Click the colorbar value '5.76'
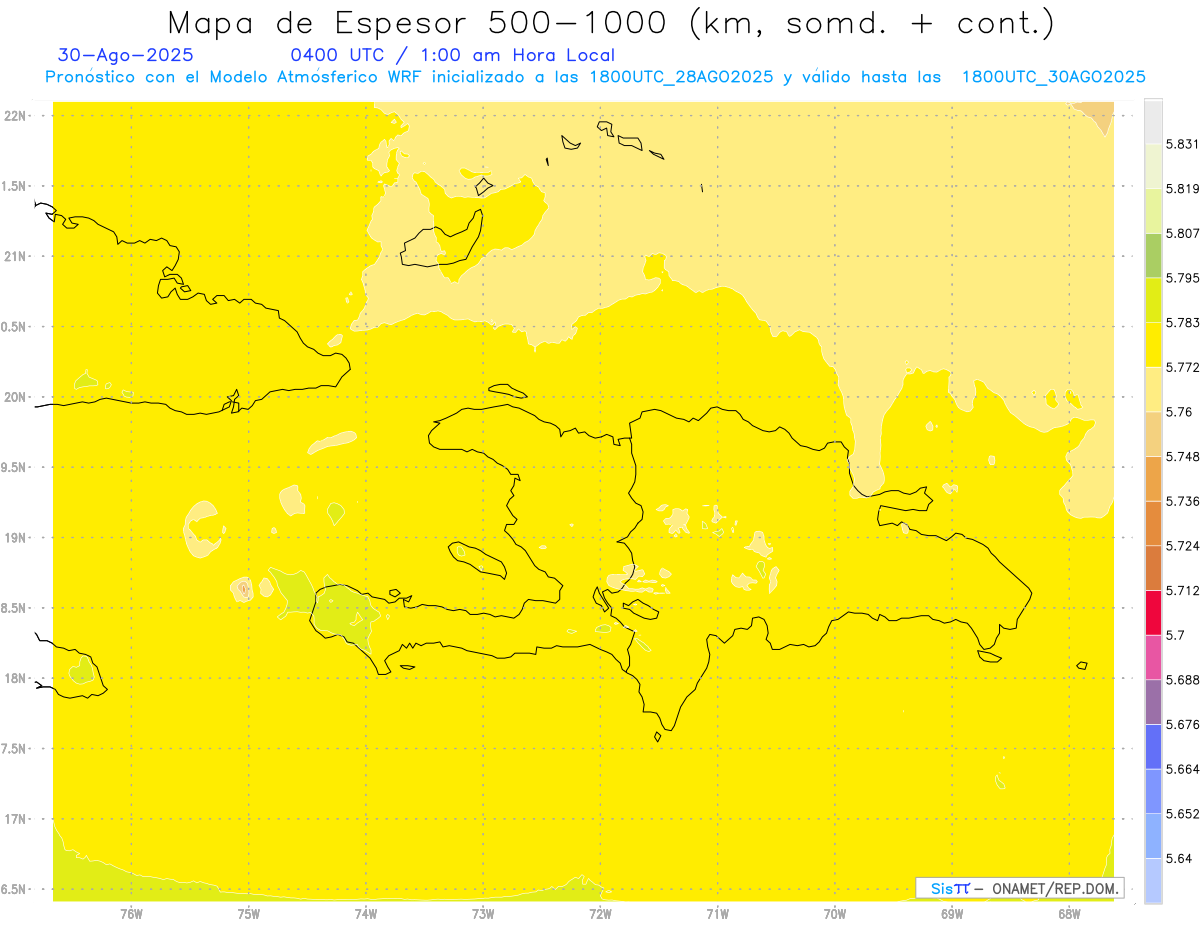The height and width of the screenshot is (927, 1200). [1178, 412]
